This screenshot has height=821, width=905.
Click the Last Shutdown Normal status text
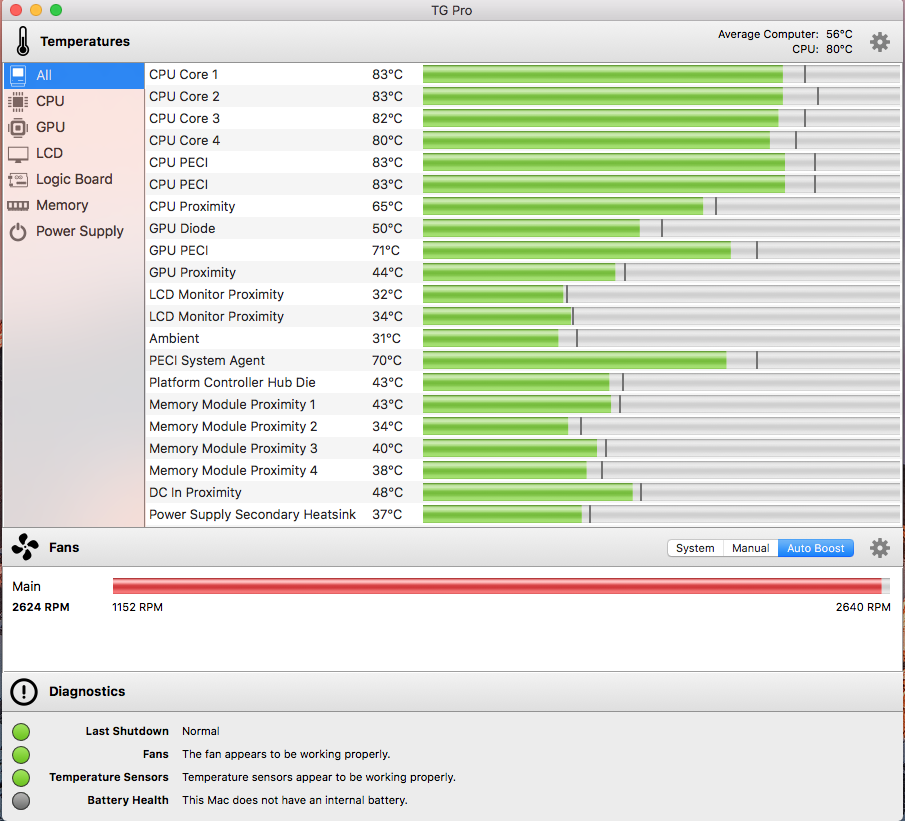tap(200, 731)
